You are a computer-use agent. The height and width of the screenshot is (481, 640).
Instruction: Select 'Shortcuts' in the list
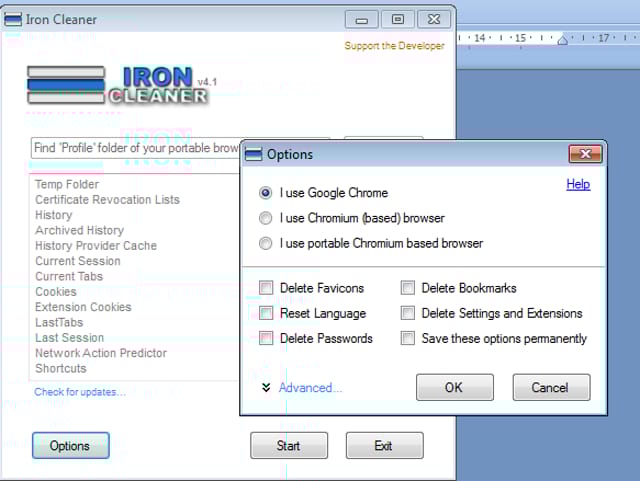coord(61,368)
